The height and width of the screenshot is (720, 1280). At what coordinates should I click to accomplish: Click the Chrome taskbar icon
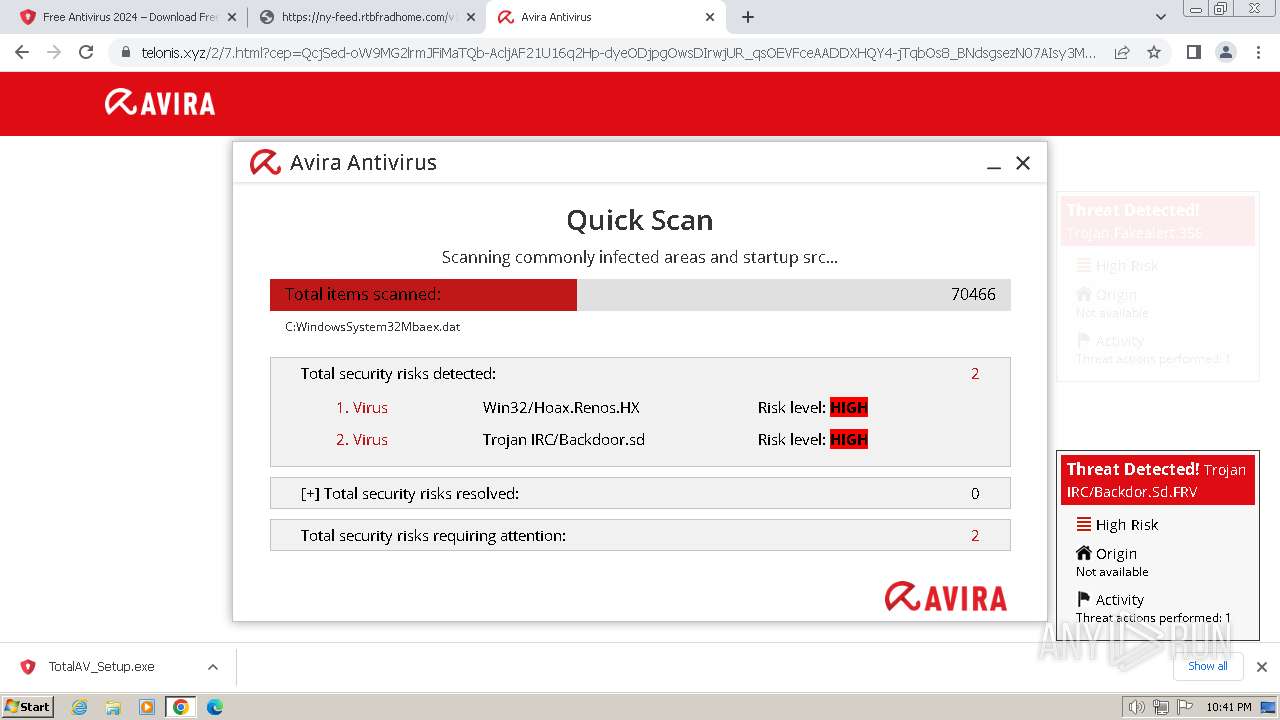click(x=180, y=707)
